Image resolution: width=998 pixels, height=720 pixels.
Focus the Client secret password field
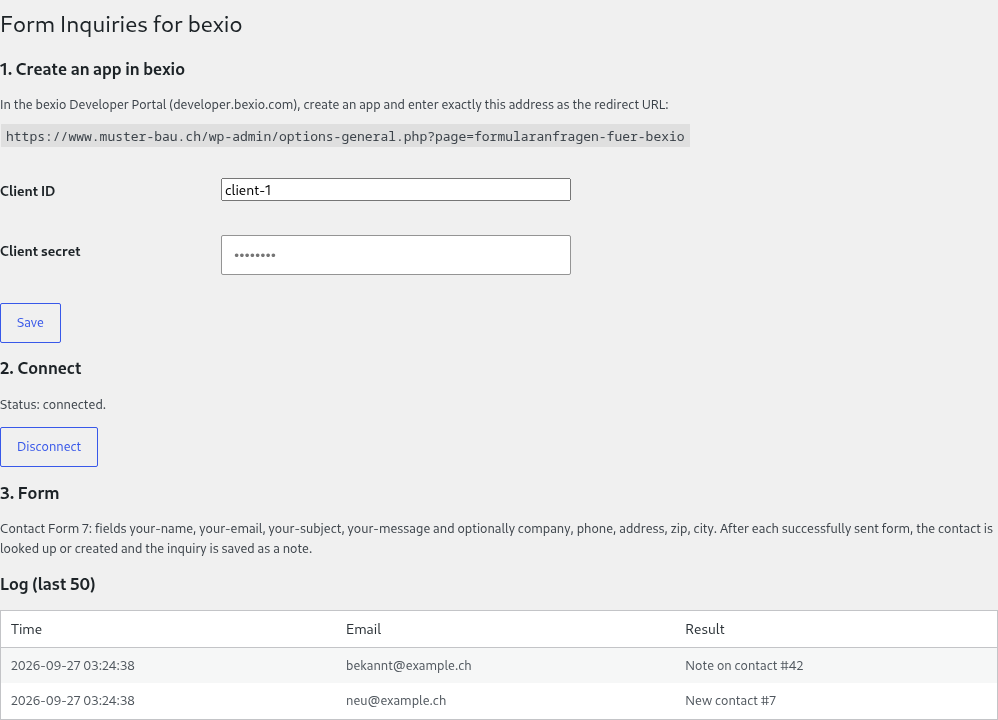[x=396, y=255]
